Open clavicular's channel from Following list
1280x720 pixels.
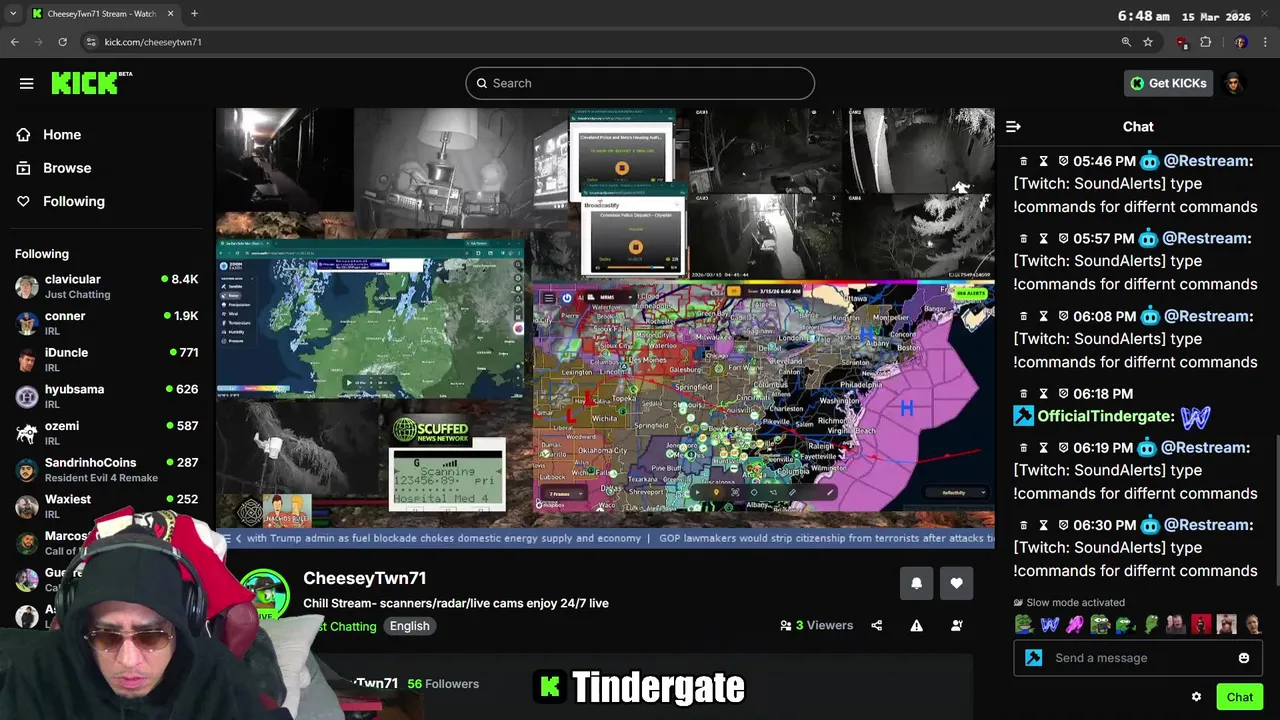[x=106, y=287]
